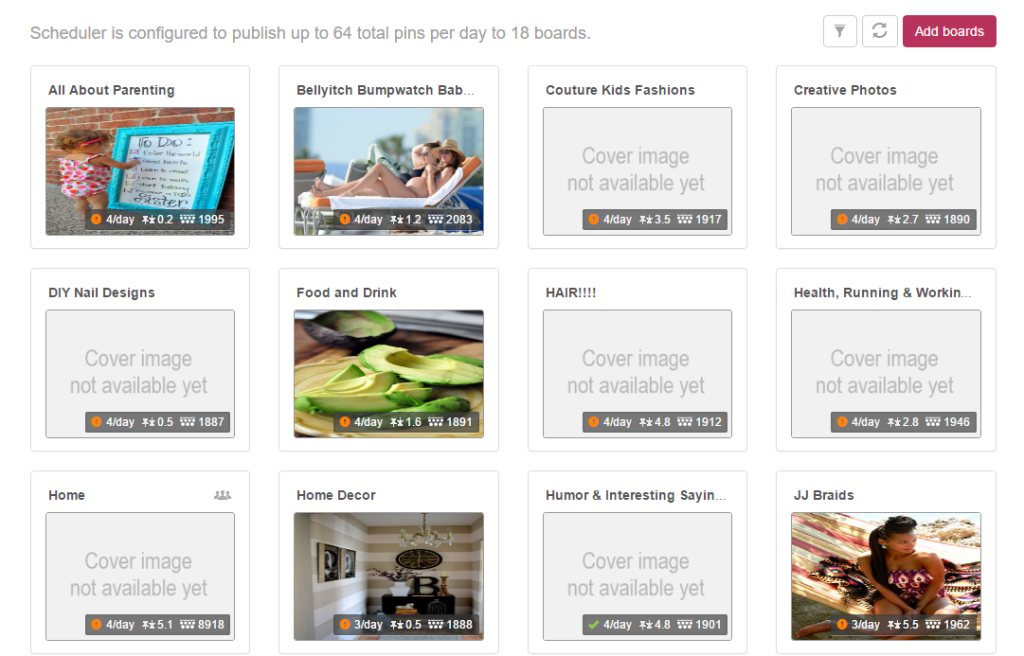The height and width of the screenshot is (656, 1024).
Task: Click the filter funnel icon
Action: [x=839, y=31]
